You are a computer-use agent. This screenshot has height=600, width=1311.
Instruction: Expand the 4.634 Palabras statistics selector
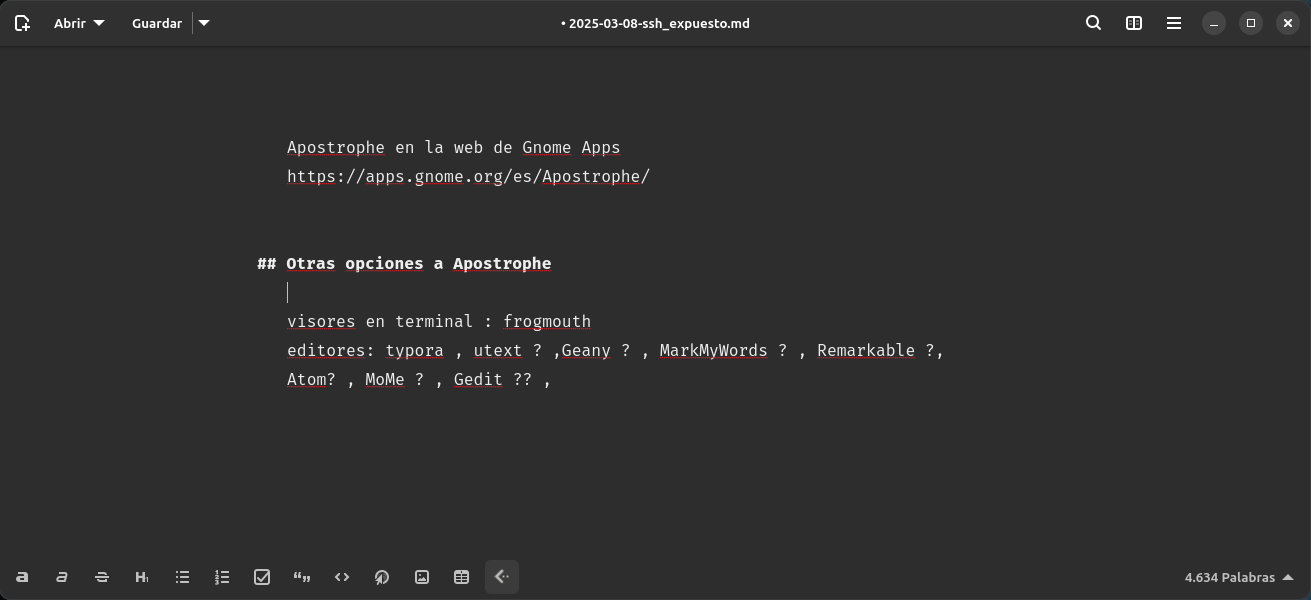pos(1239,577)
